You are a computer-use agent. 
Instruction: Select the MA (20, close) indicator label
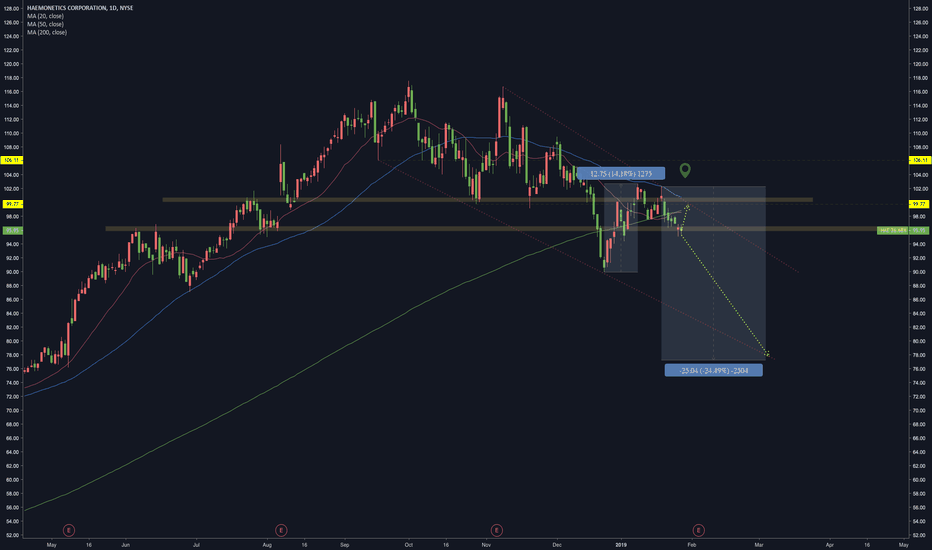point(45,16)
